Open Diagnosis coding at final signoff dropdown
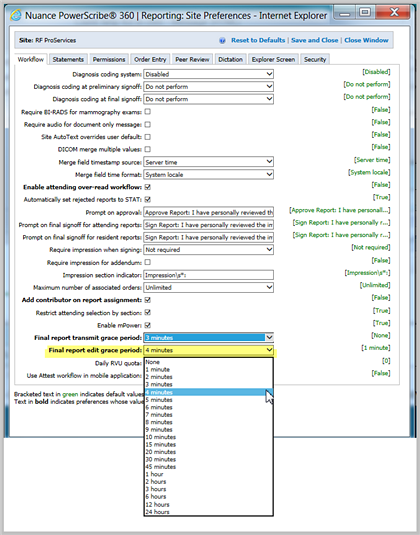The width and height of the screenshot is (420, 535). pyautogui.click(x=208, y=99)
